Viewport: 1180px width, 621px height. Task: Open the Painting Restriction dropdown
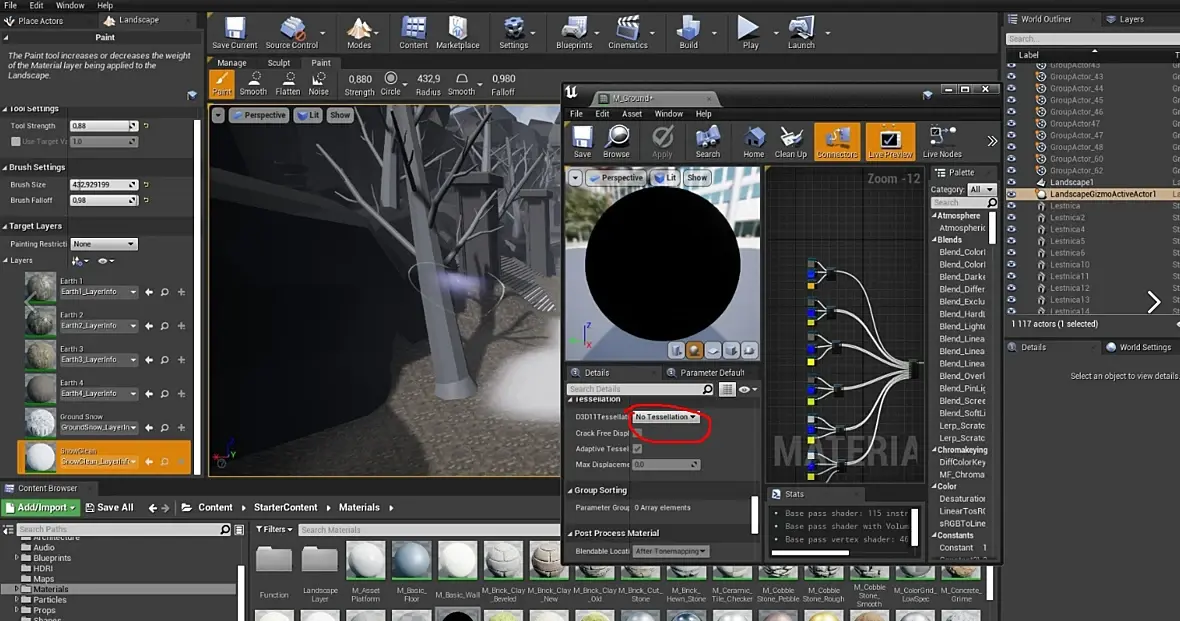103,244
